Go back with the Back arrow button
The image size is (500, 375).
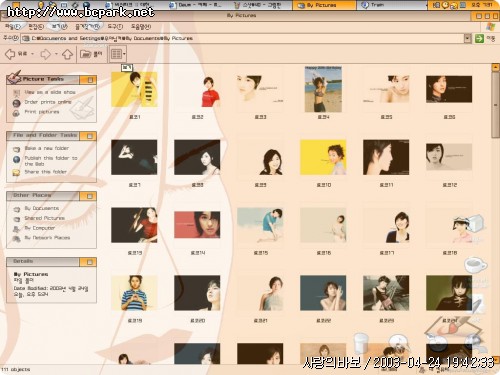pos(16,54)
